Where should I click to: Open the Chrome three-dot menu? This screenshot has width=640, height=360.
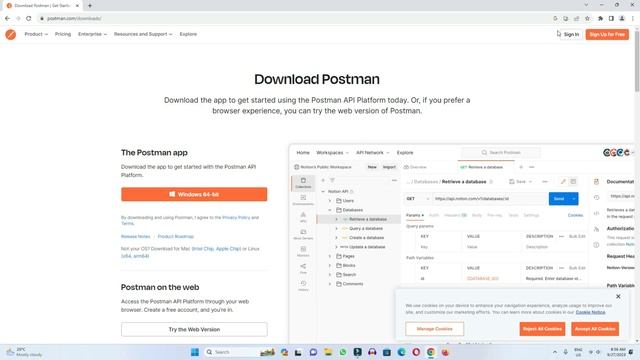coord(633,18)
